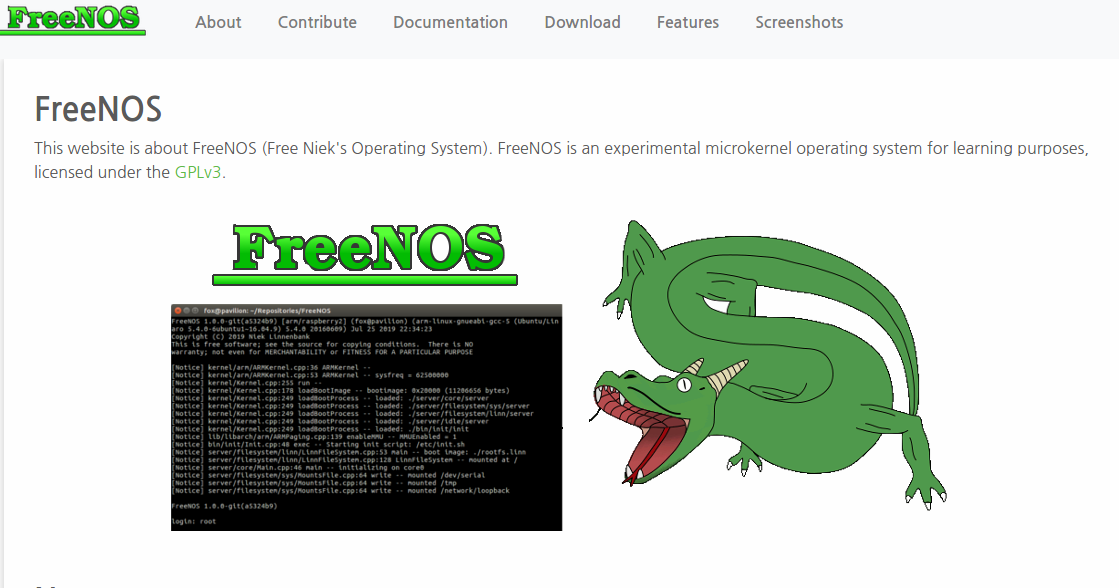
Task: Click the "login: root" line in terminal
Action: tap(193, 522)
